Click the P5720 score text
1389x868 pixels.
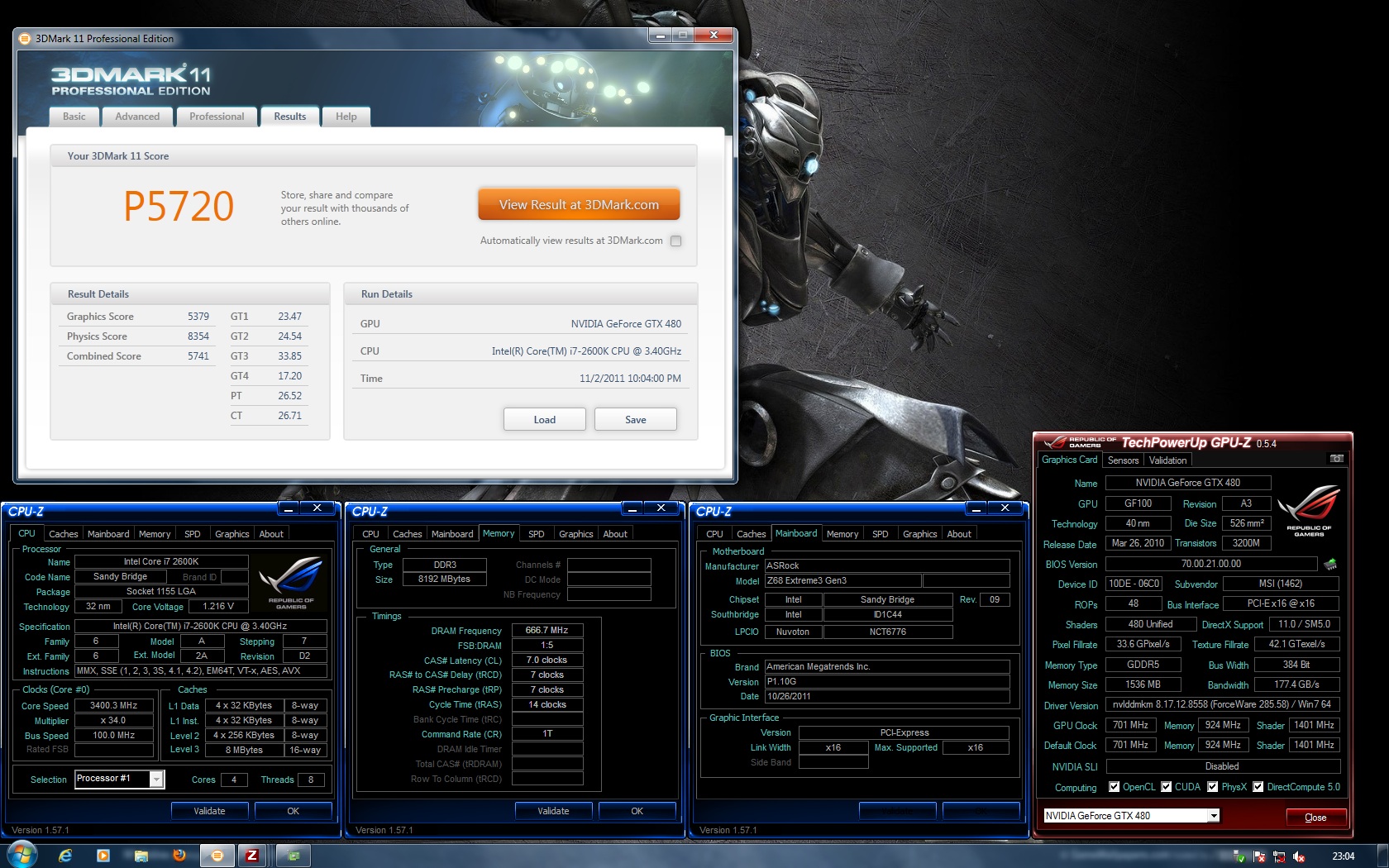click(179, 206)
